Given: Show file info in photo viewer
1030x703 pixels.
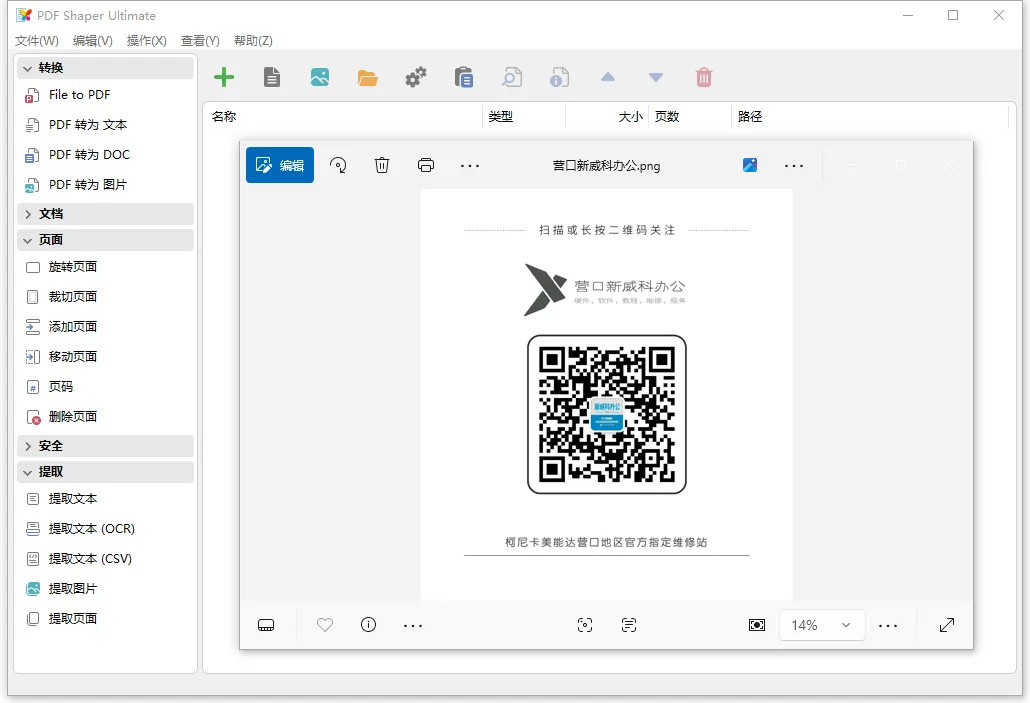Looking at the screenshot, I should 369,625.
